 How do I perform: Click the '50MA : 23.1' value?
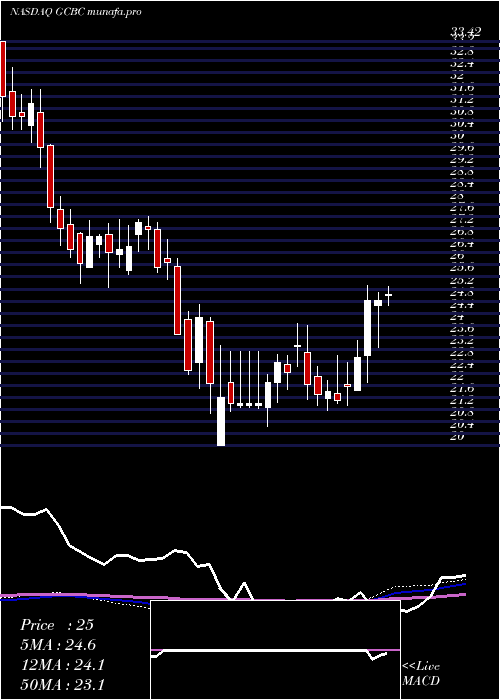tap(62, 684)
